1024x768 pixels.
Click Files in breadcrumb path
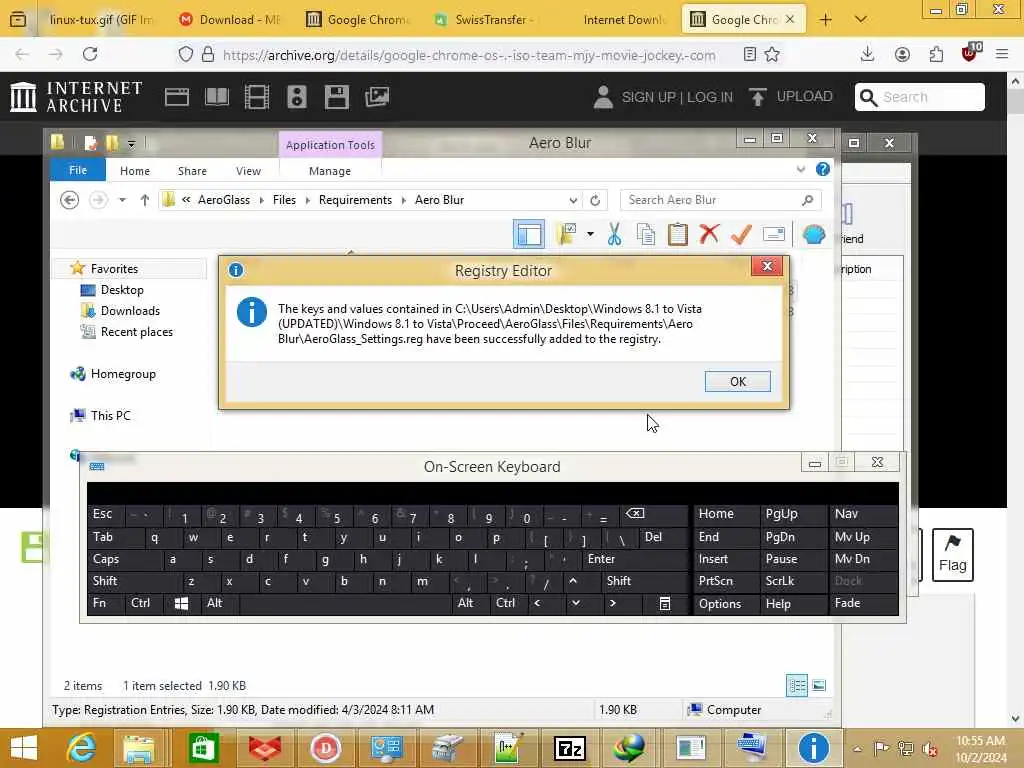[x=284, y=200]
